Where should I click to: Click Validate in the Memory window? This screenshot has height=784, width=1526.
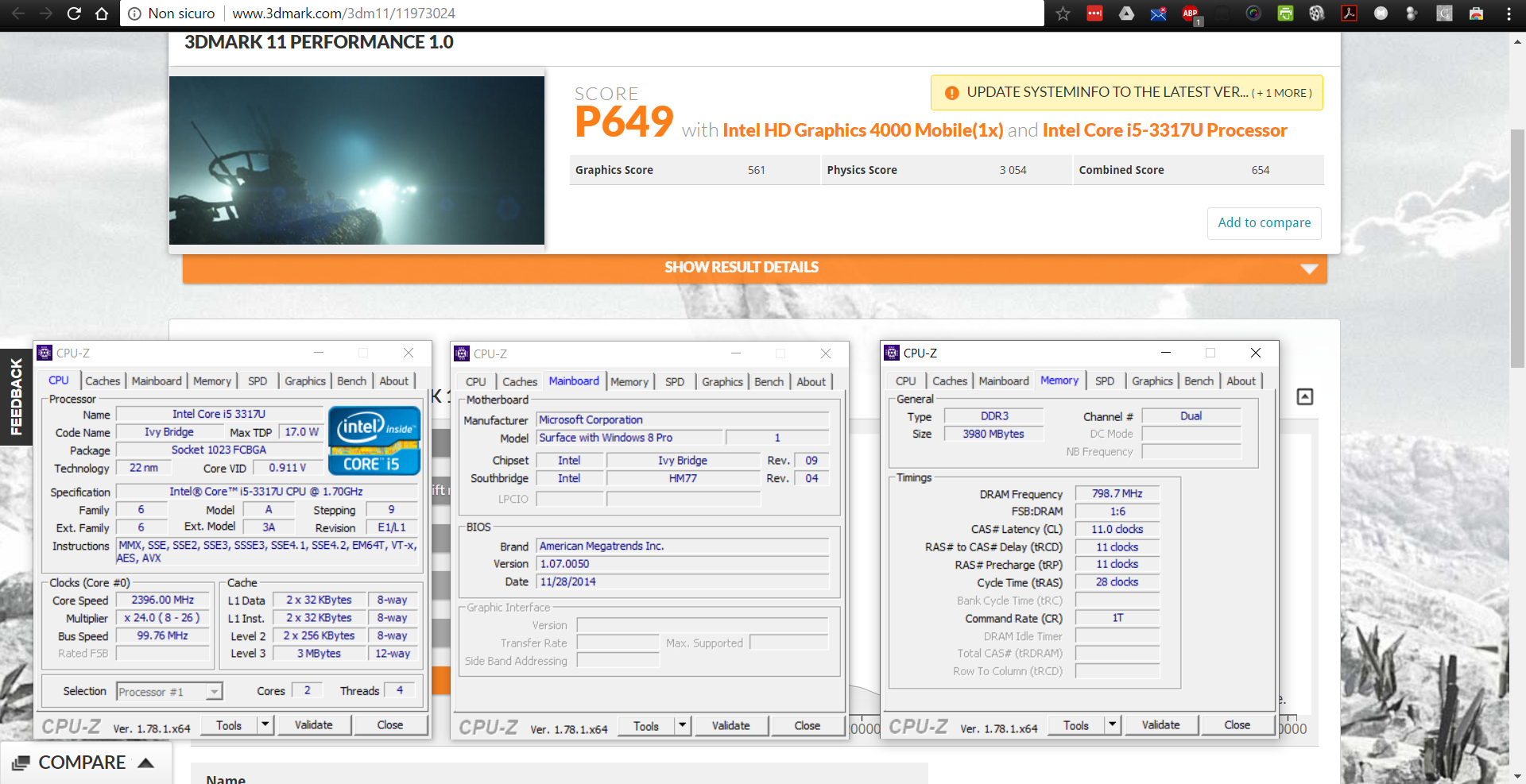click(x=1161, y=724)
